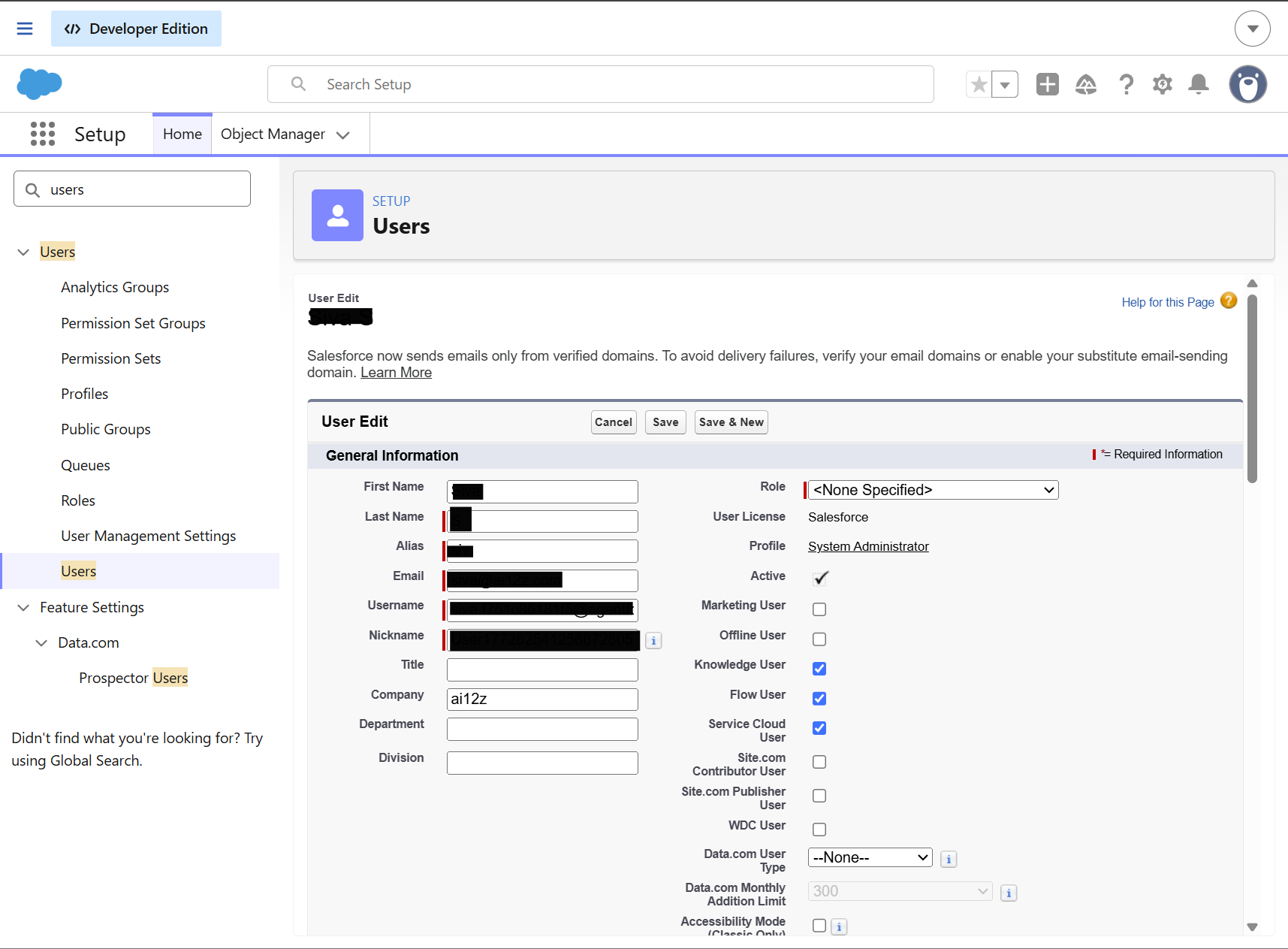The height and width of the screenshot is (949, 1288).
Task: Uncheck the Service Cloud User checkbox
Action: click(819, 728)
